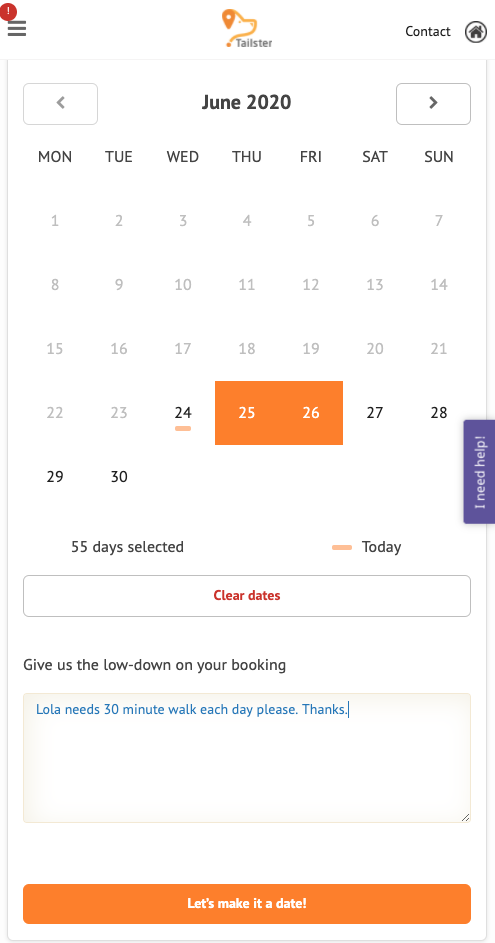Click the red notification alert badge
The height and width of the screenshot is (943, 495).
(x=8, y=11)
